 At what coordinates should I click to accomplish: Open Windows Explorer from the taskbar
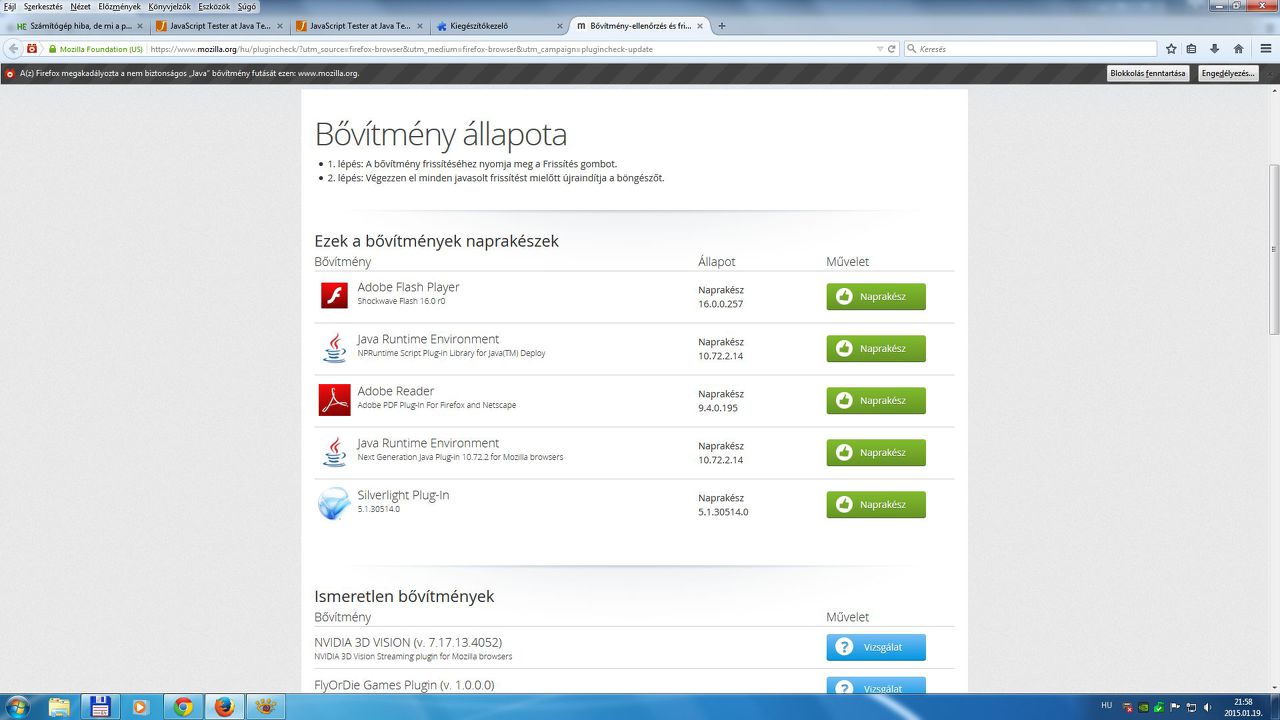[60, 707]
